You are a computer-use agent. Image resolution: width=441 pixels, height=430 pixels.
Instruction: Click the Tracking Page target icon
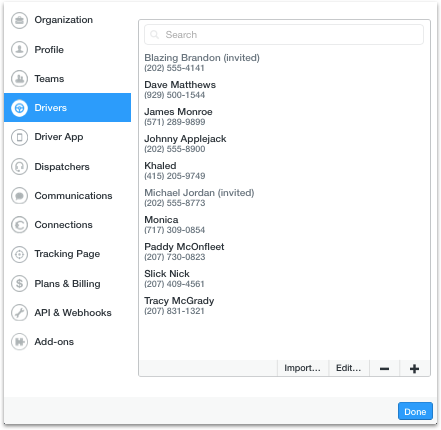coord(19,254)
